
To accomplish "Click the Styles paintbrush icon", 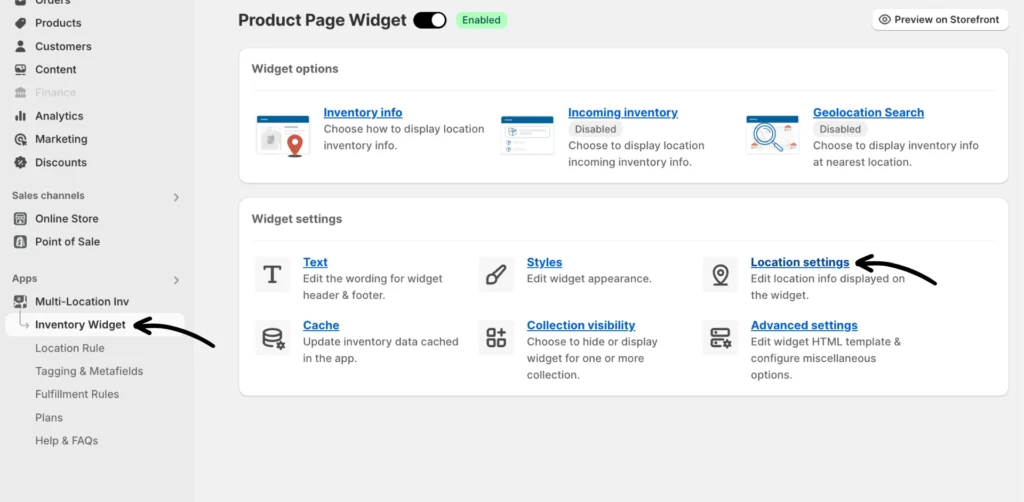I will [496, 274].
